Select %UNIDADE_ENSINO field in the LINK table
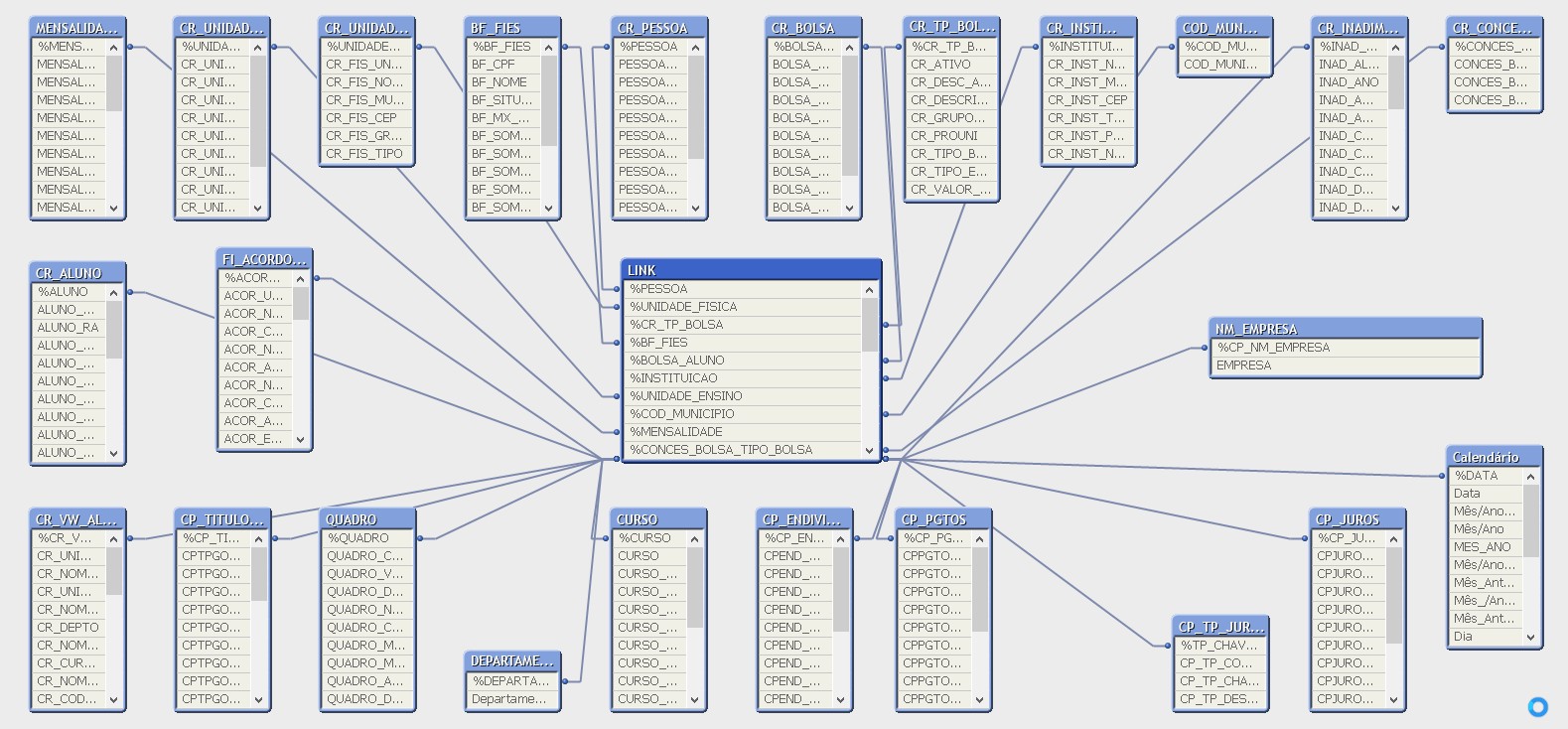 [x=743, y=396]
